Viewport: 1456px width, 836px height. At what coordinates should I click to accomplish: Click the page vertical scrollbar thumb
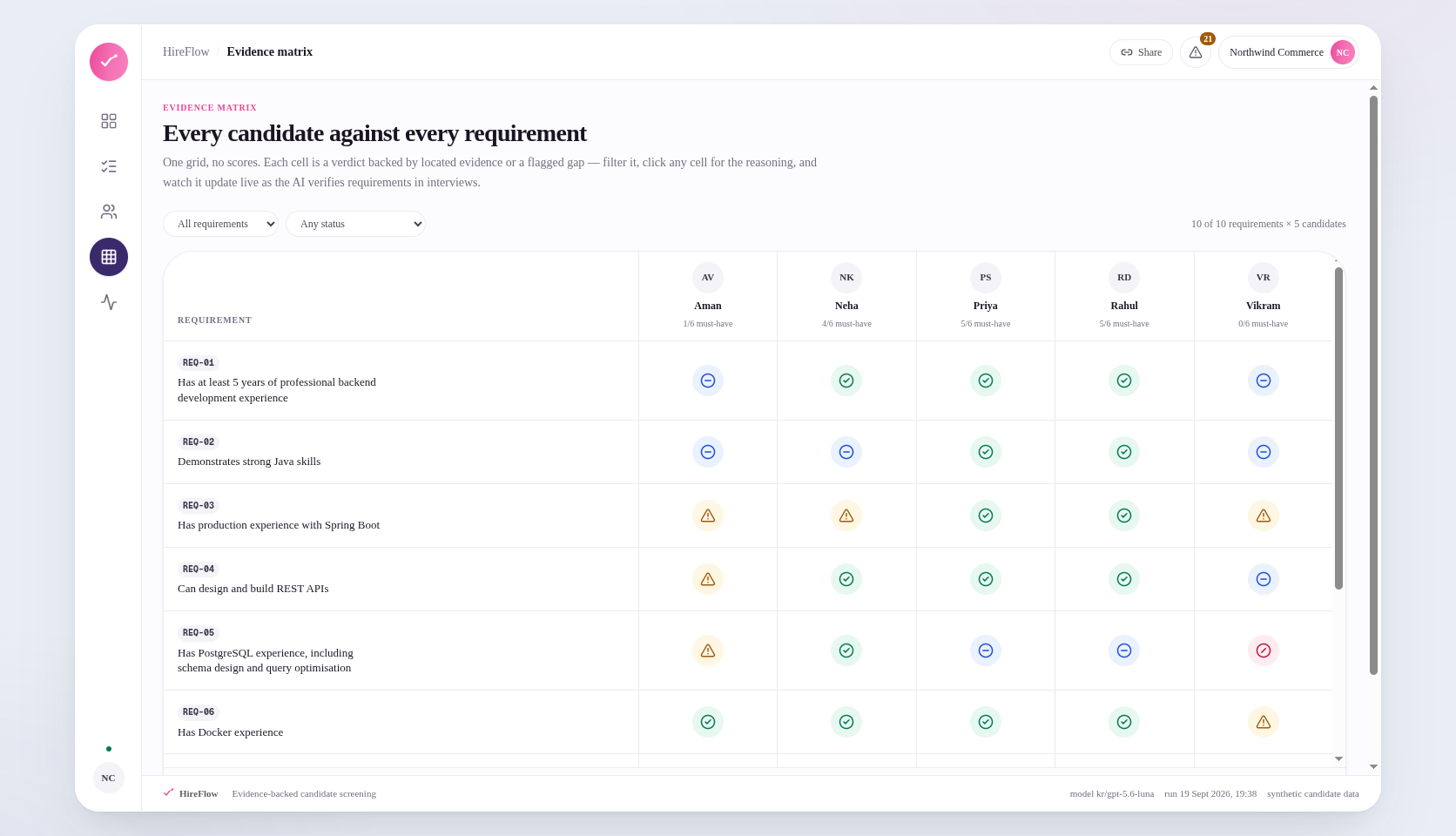click(1373, 385)
